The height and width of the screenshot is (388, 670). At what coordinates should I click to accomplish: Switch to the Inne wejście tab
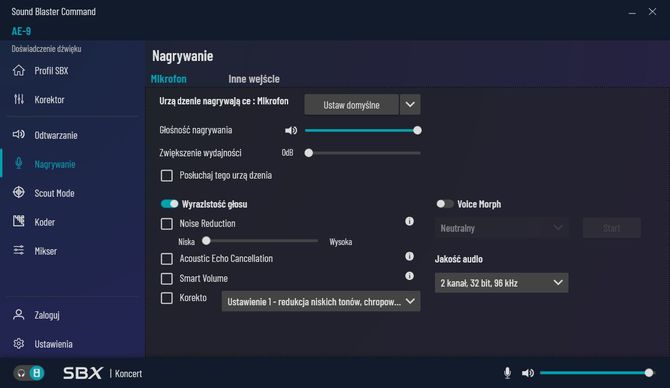tap(254, 79)
